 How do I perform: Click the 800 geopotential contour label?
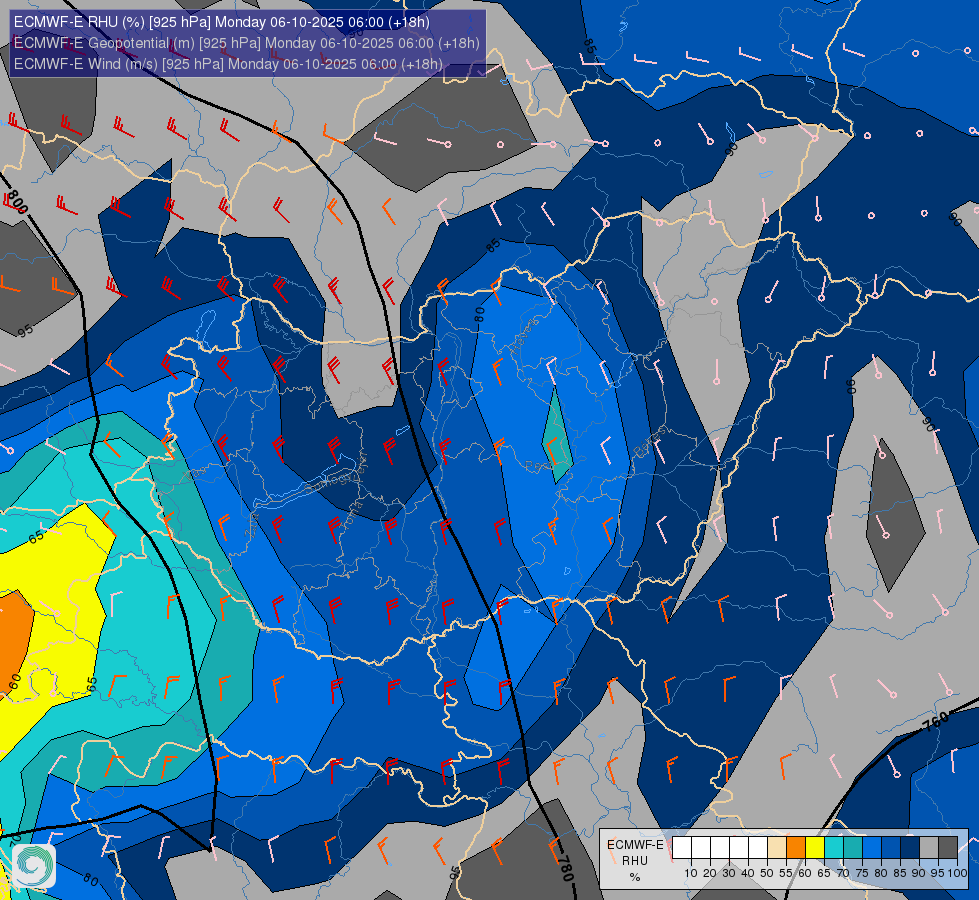(x=15, y=202)
